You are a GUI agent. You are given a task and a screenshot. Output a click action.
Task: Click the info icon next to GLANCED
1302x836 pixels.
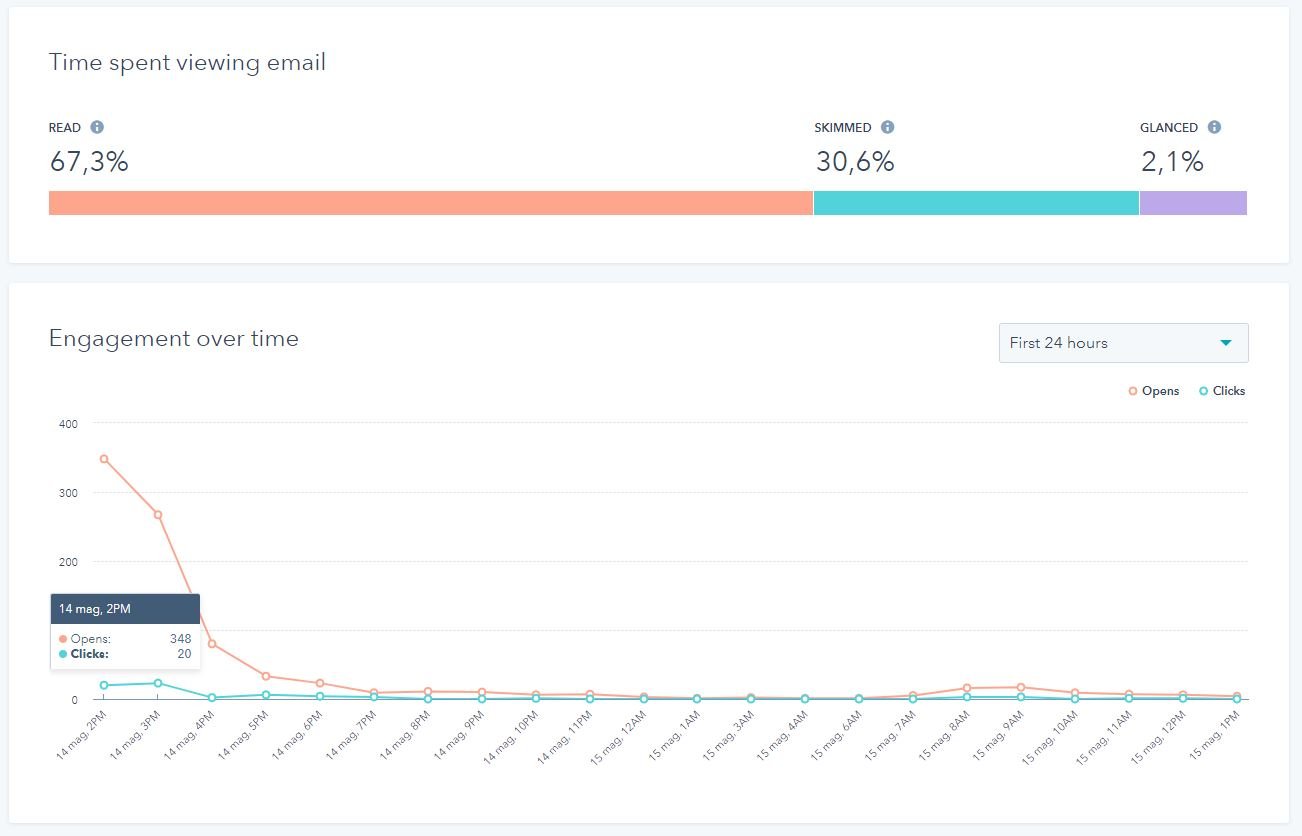[1214, 127]
